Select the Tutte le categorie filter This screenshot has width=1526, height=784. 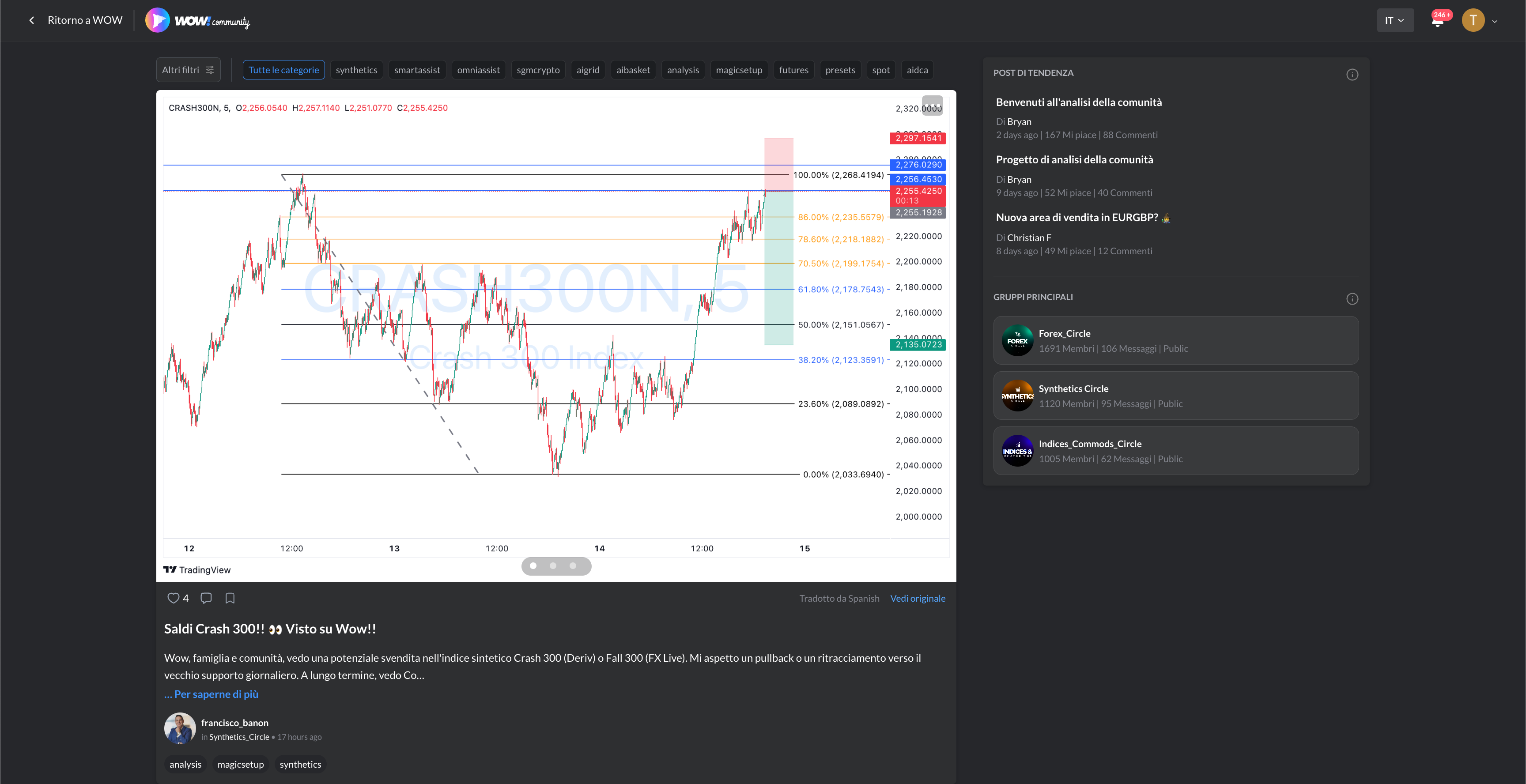[x=283, y=70]
